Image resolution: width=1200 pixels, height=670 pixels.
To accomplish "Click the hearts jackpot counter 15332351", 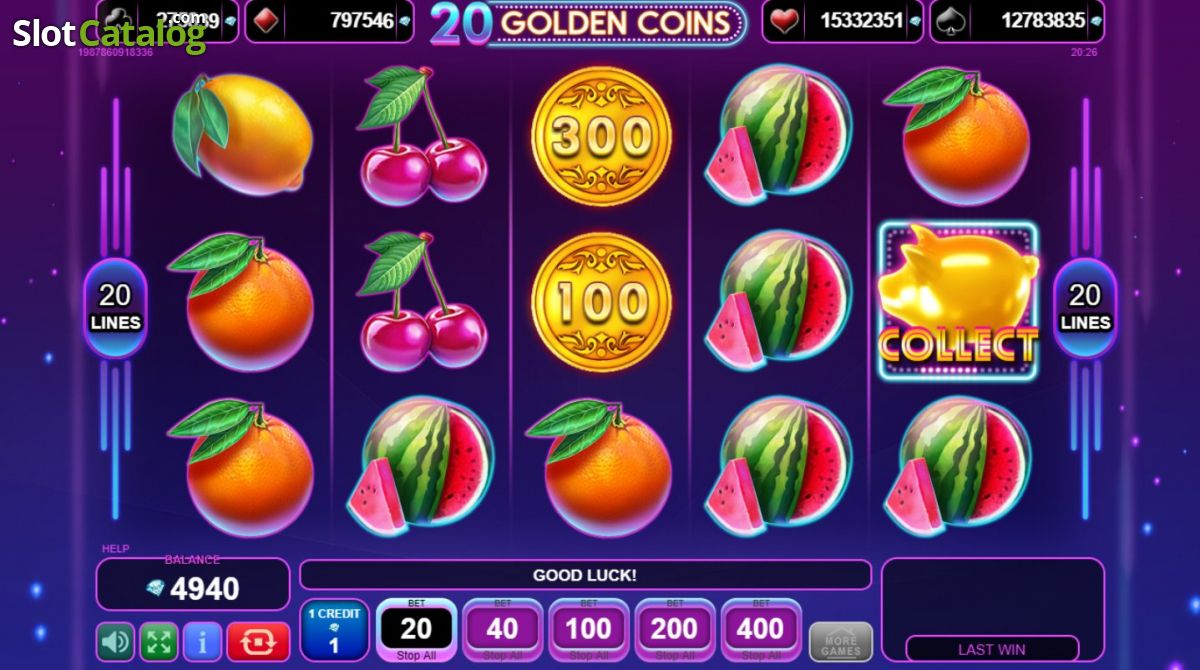I will click(842, 20).
